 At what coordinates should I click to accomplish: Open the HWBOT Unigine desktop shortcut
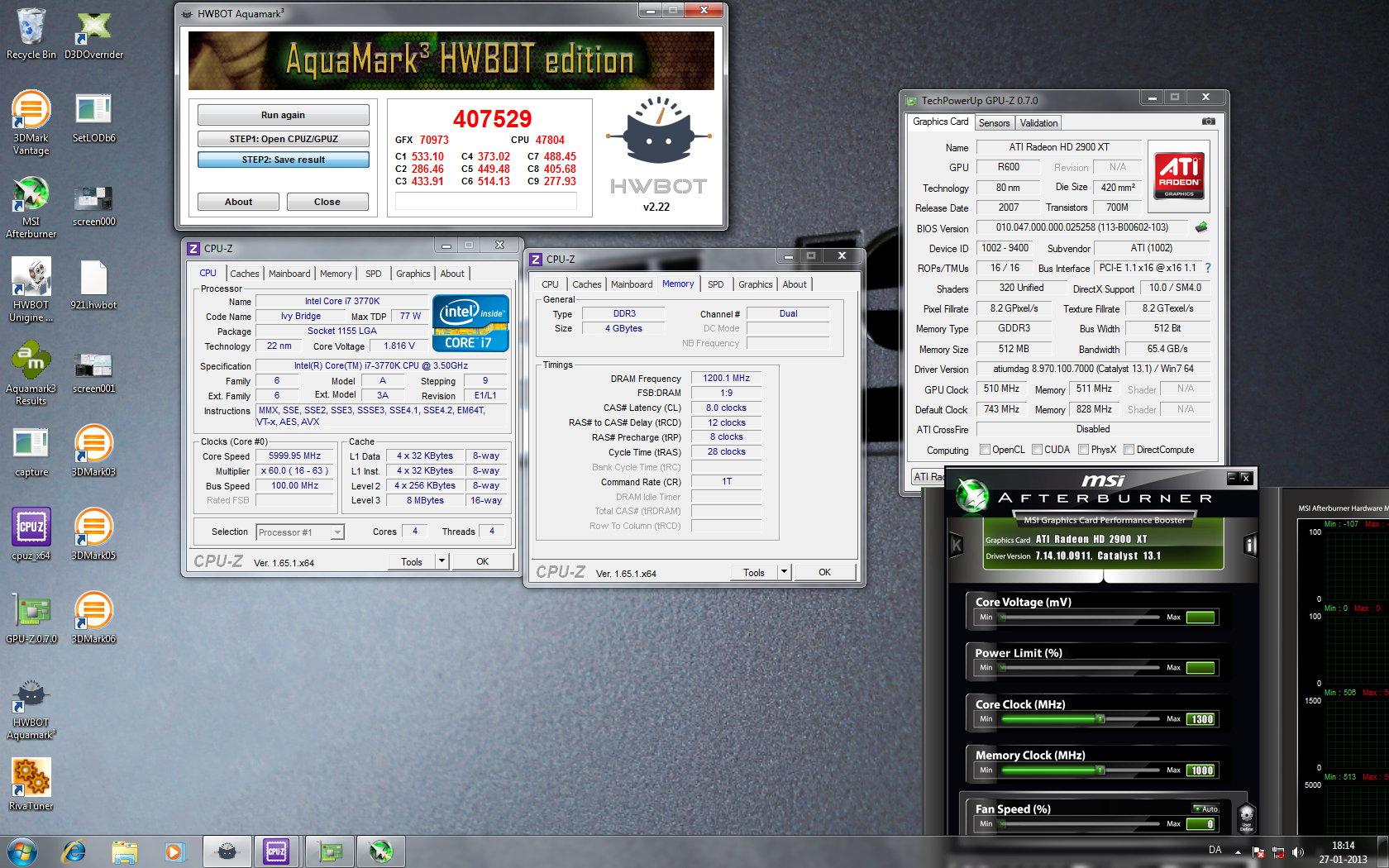point(31,289)
